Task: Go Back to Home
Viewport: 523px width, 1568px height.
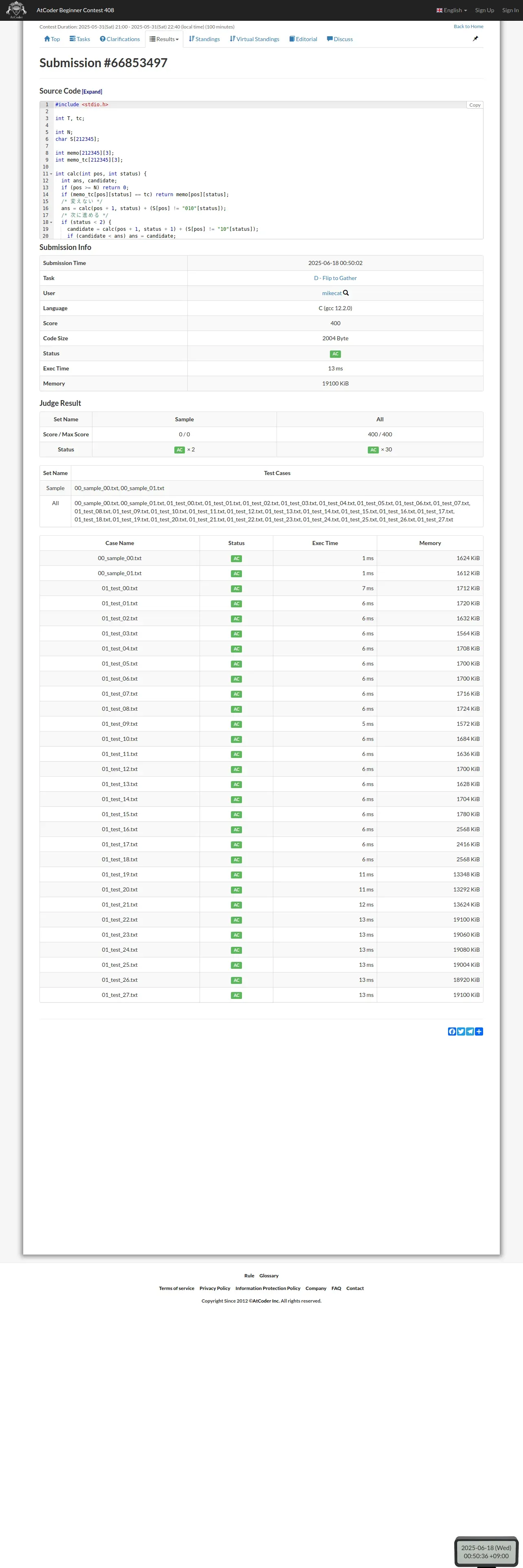Action: 468,26
